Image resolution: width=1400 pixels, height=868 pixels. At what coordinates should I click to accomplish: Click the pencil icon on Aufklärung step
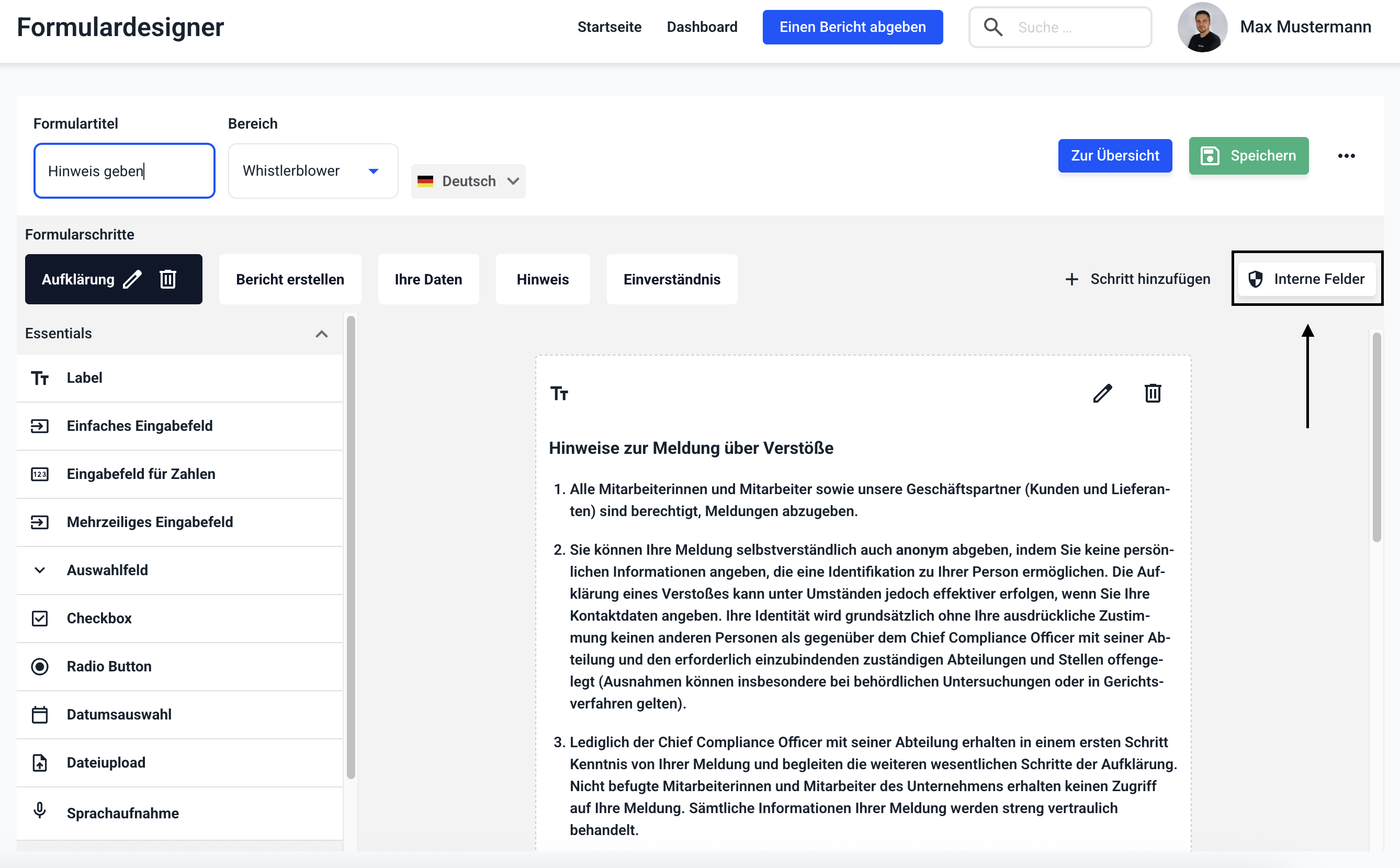132,280
